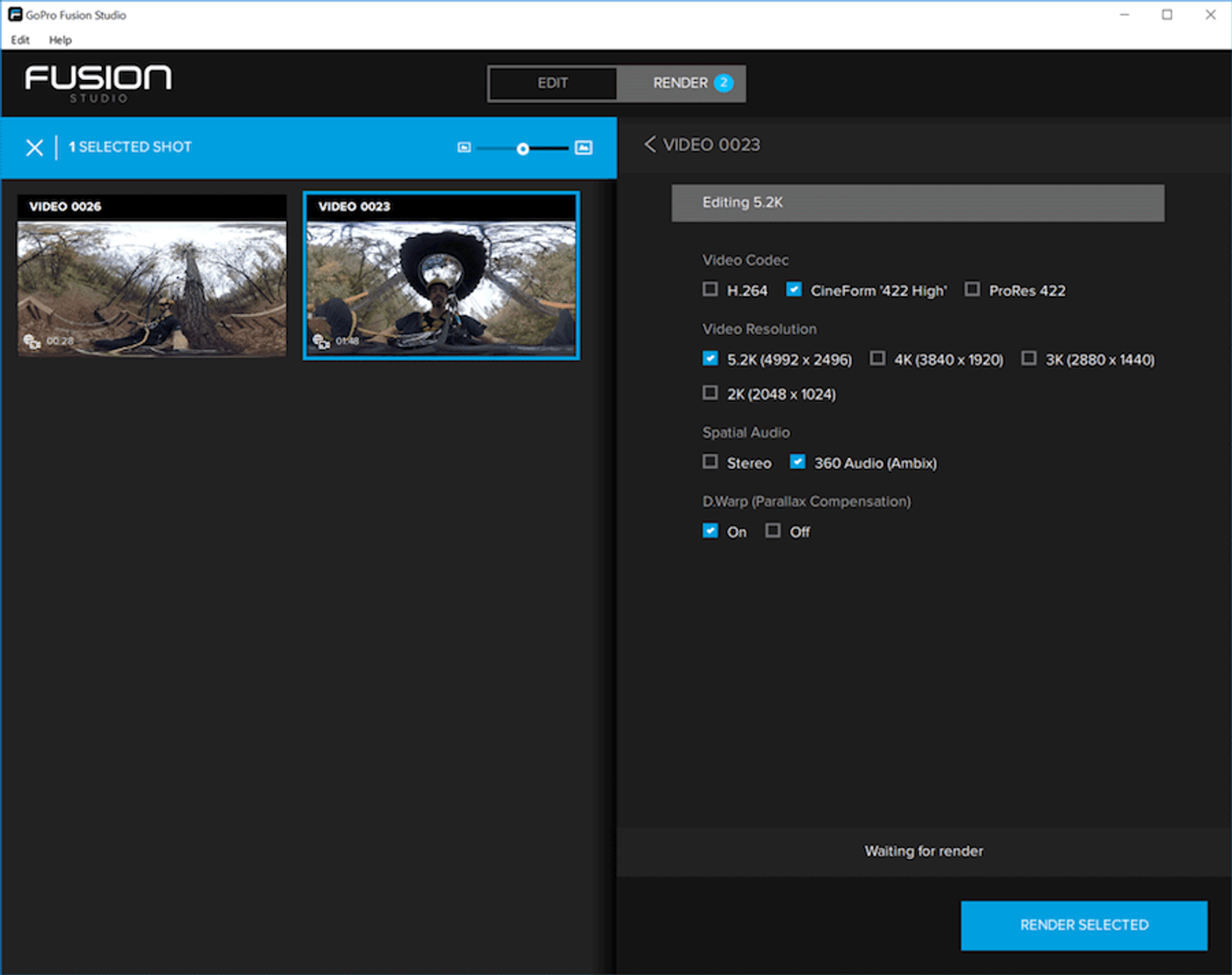Click the '1 SELECTED SHOT' label
The image size is (1232, 975).
click(130, 147)
